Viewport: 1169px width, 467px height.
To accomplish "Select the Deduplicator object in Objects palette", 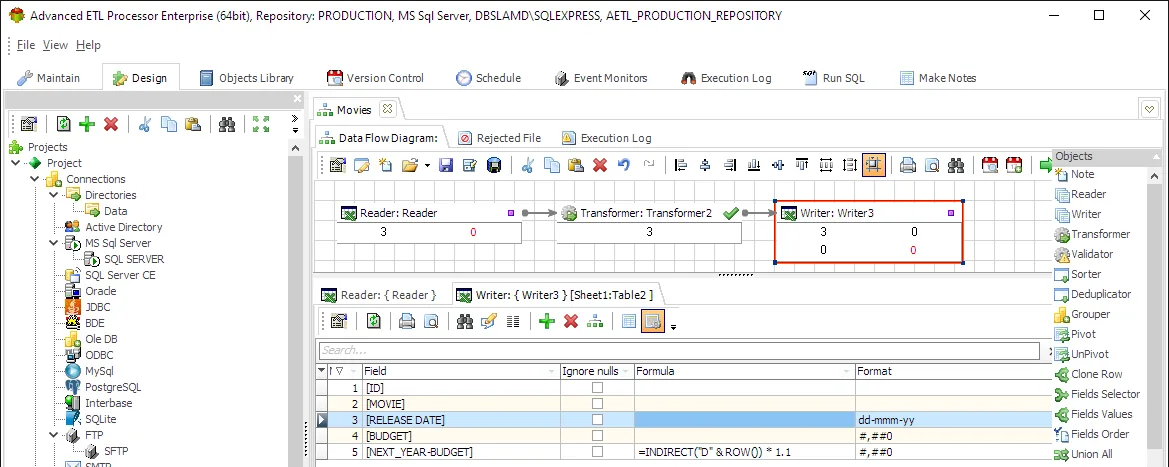I will (1092, 294).
